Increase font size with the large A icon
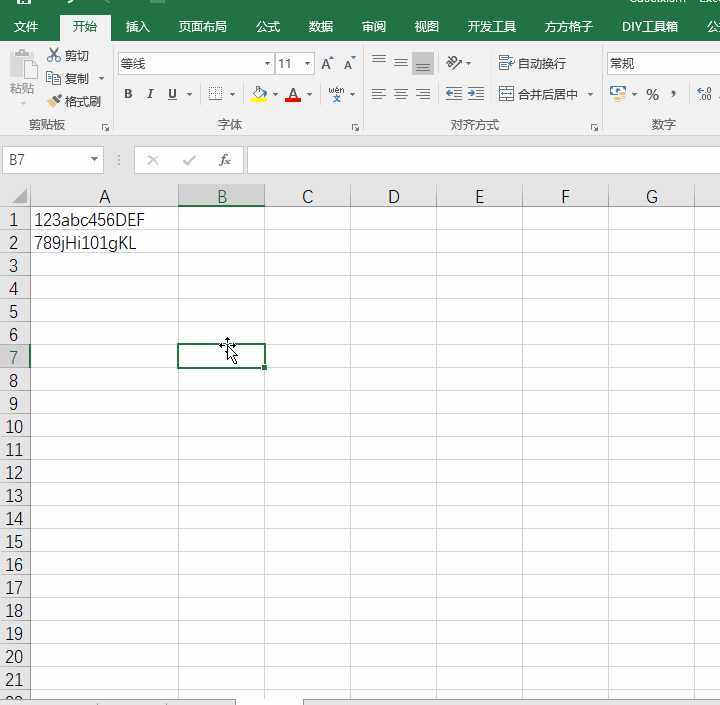This screenshot has width=720, height=705. pos(326,64)
